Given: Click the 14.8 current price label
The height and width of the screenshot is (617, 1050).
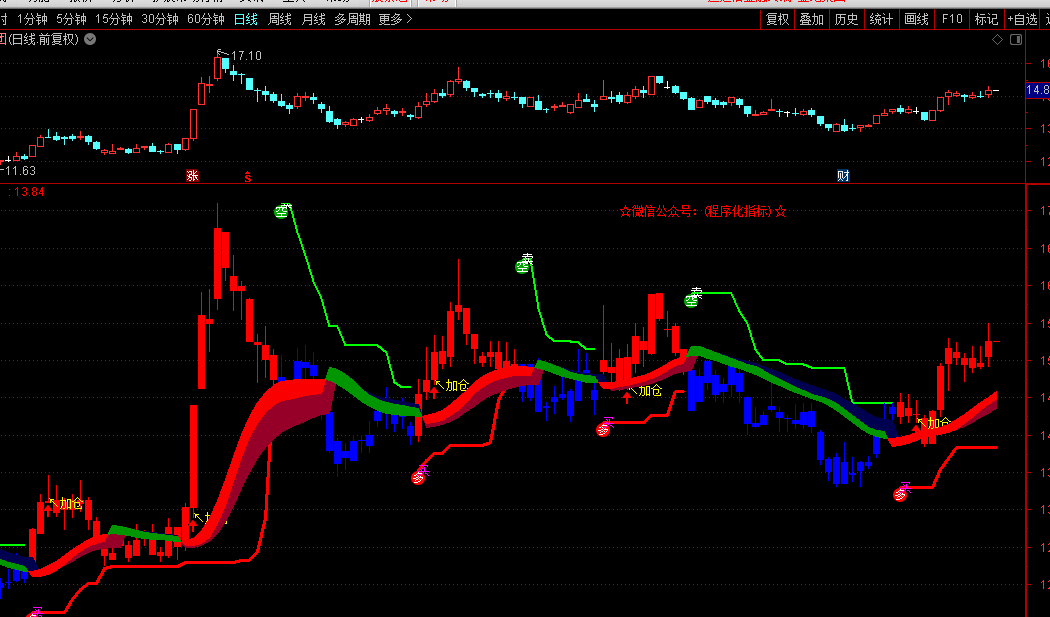Looking at the screenshot, I should 1038,90.
